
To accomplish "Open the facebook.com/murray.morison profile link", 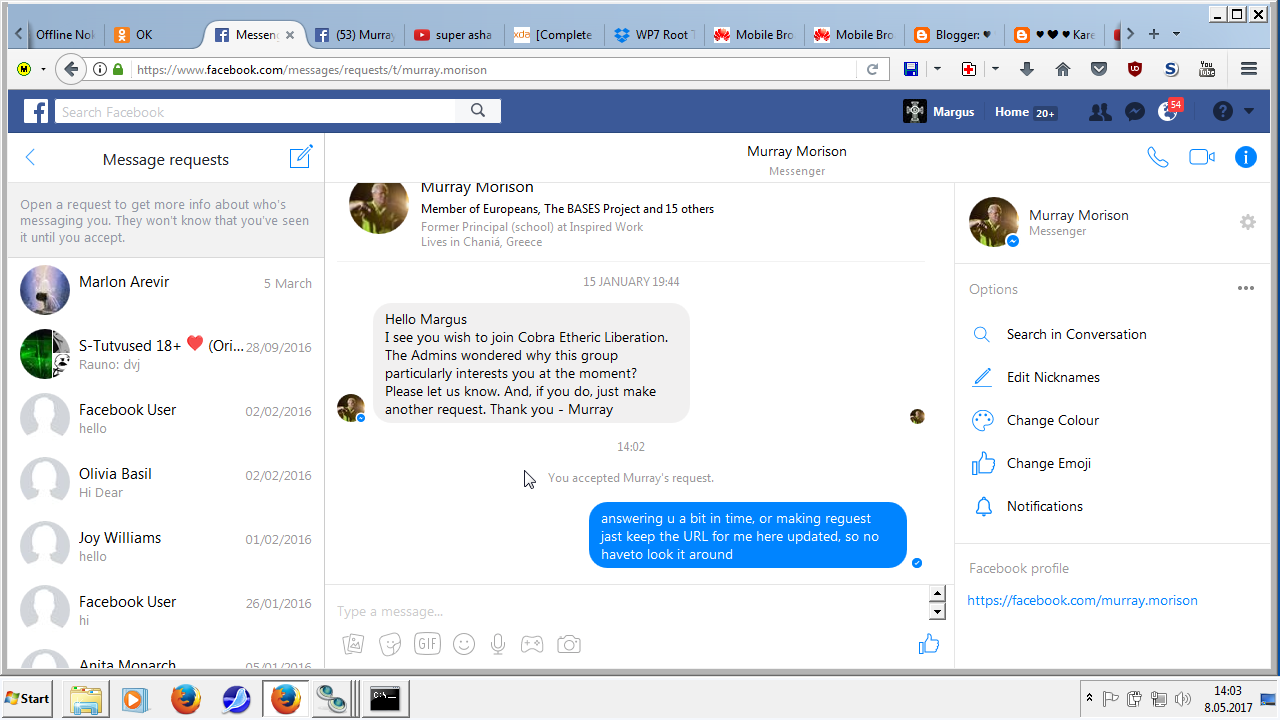I will (1082, 600).
